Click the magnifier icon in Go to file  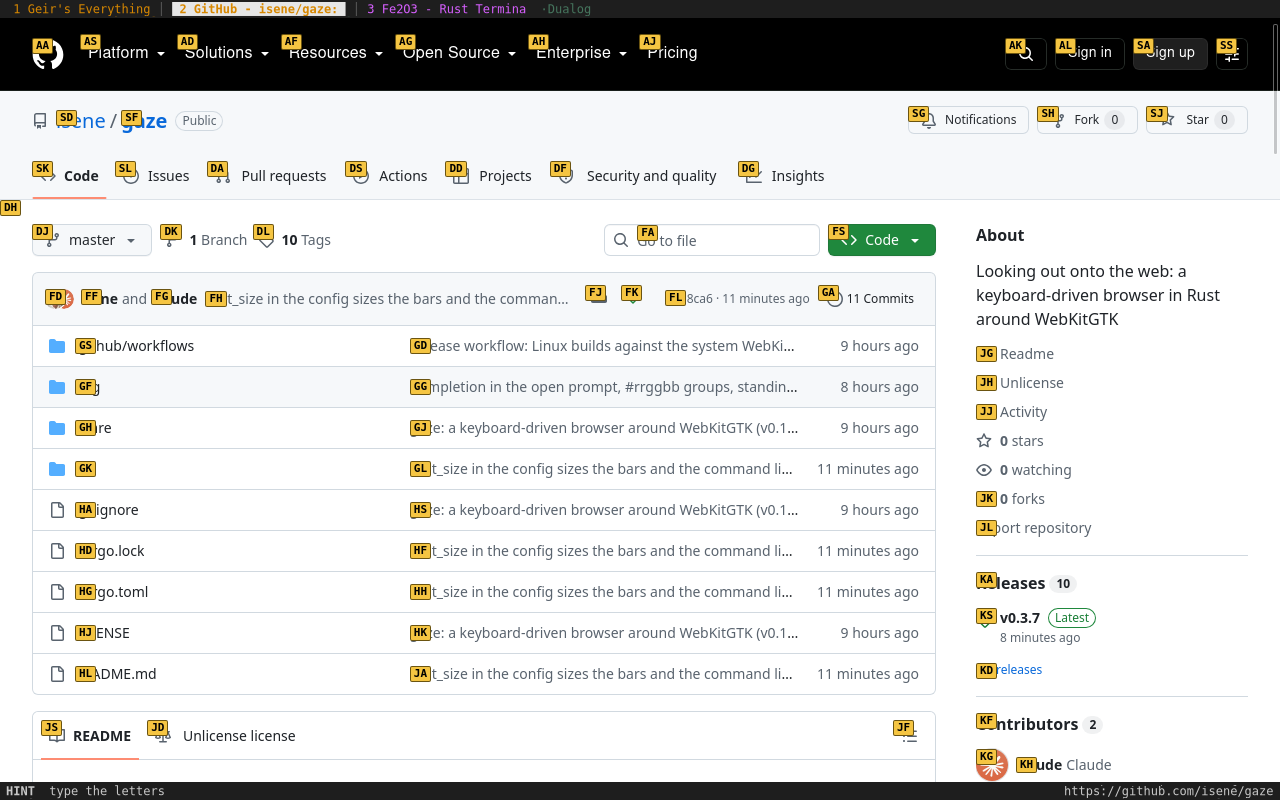pos(621,240)
